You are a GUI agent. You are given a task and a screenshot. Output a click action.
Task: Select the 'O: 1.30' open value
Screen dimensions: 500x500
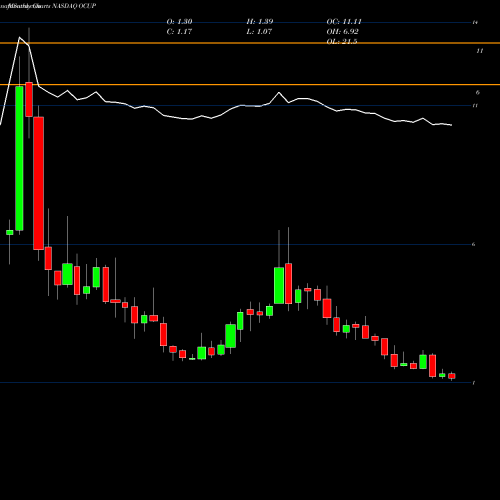click(x=179, y=22)
